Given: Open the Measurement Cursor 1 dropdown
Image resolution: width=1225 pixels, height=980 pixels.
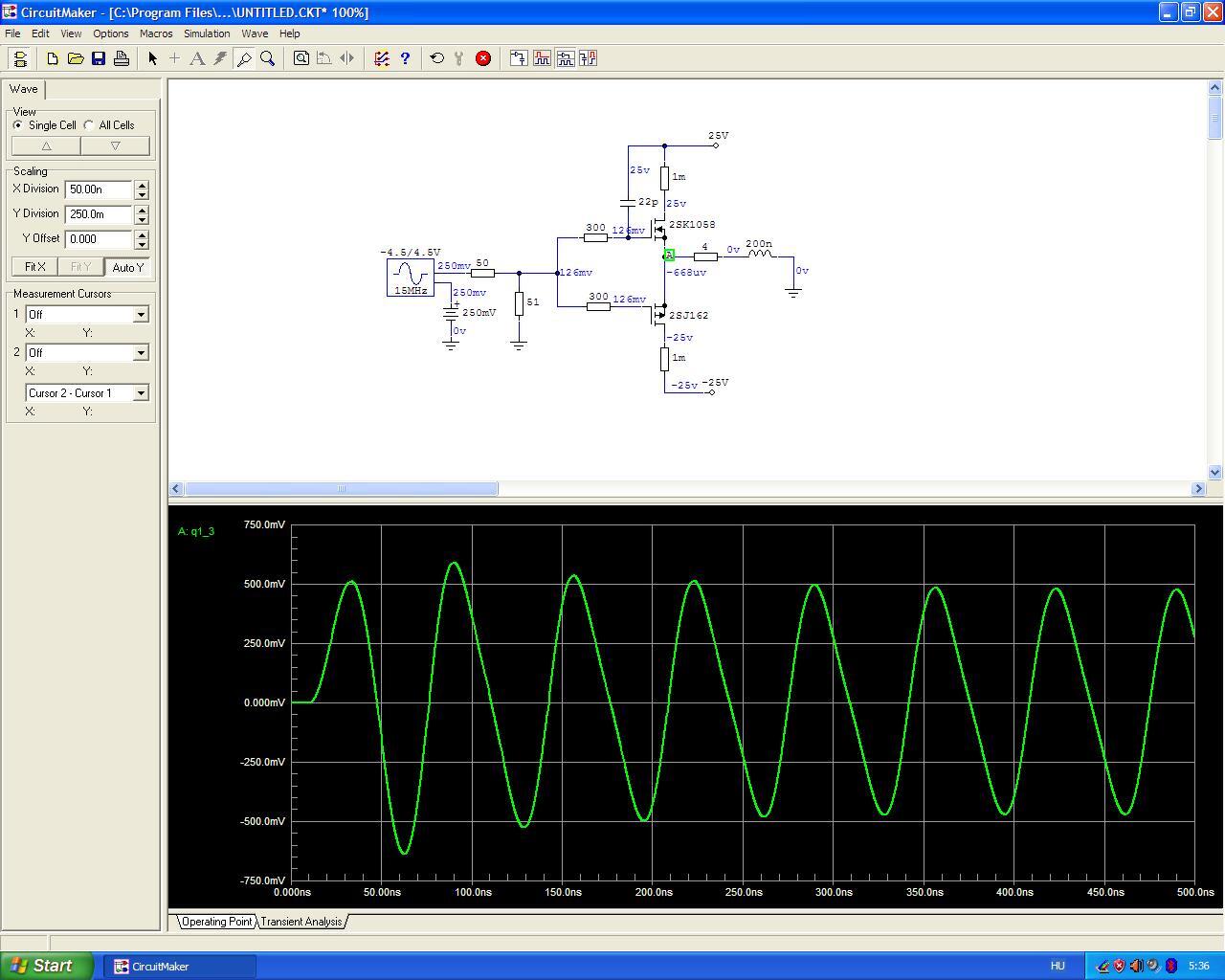Looking at the screenshot, I should (x=141, y=315).
